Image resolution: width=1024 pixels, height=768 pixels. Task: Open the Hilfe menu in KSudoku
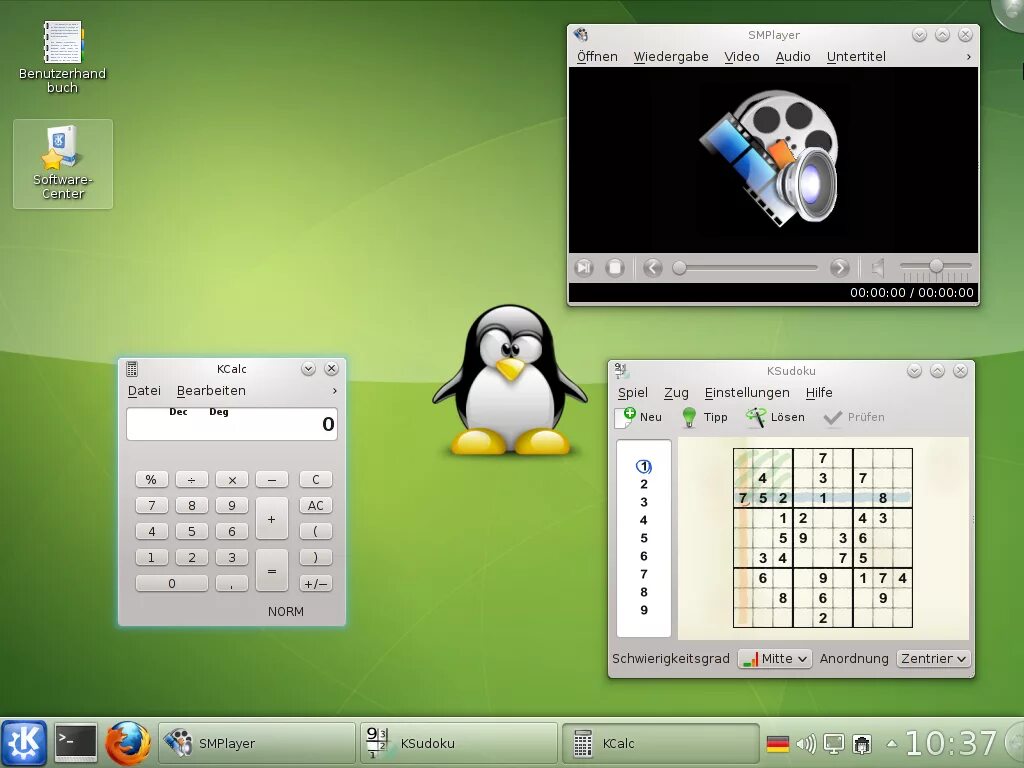tap(819, 392)
